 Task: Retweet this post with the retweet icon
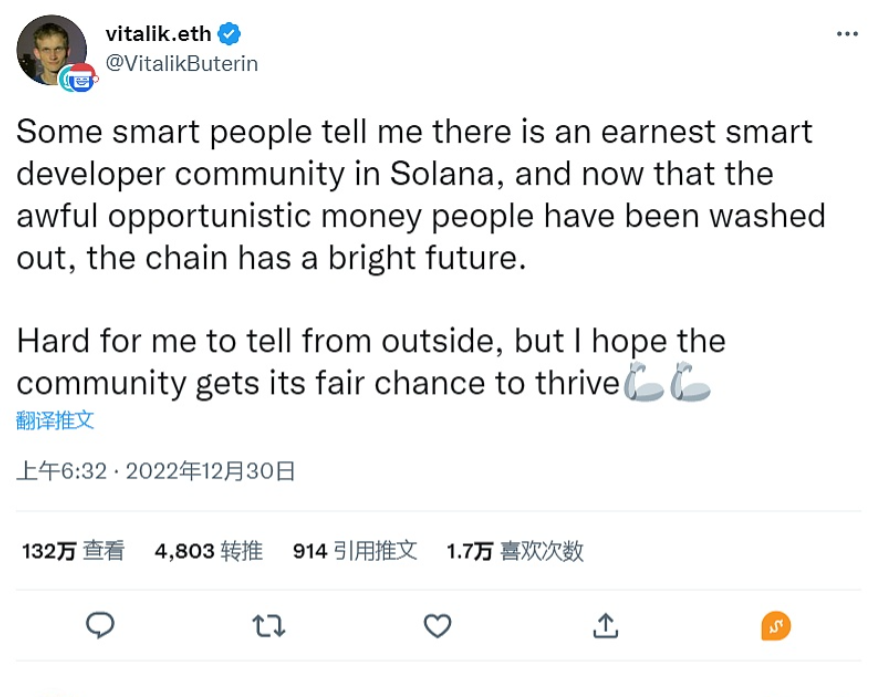(x=268, y=626)
